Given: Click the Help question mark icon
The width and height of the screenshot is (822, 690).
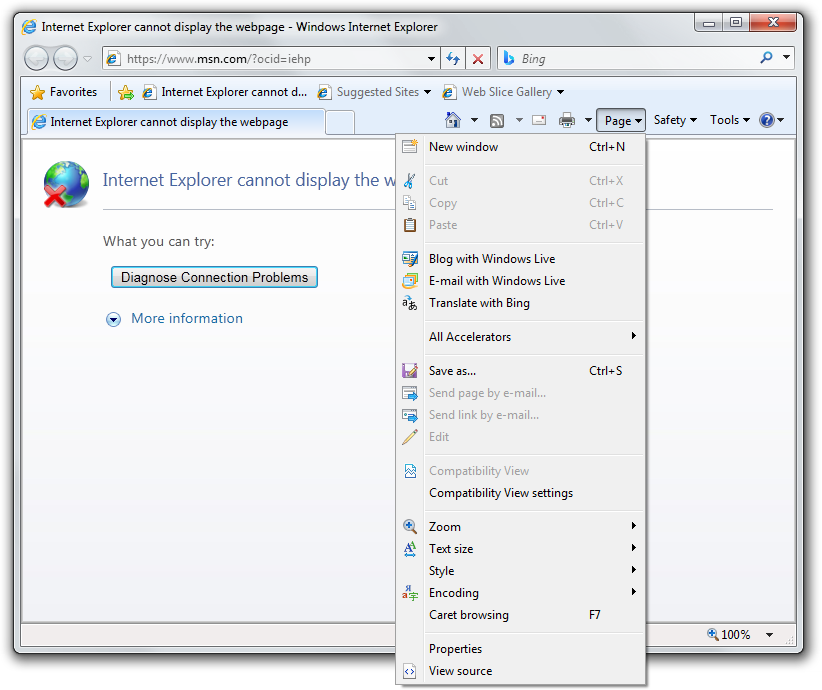Looking at the screenshot, I should (767, 120).
